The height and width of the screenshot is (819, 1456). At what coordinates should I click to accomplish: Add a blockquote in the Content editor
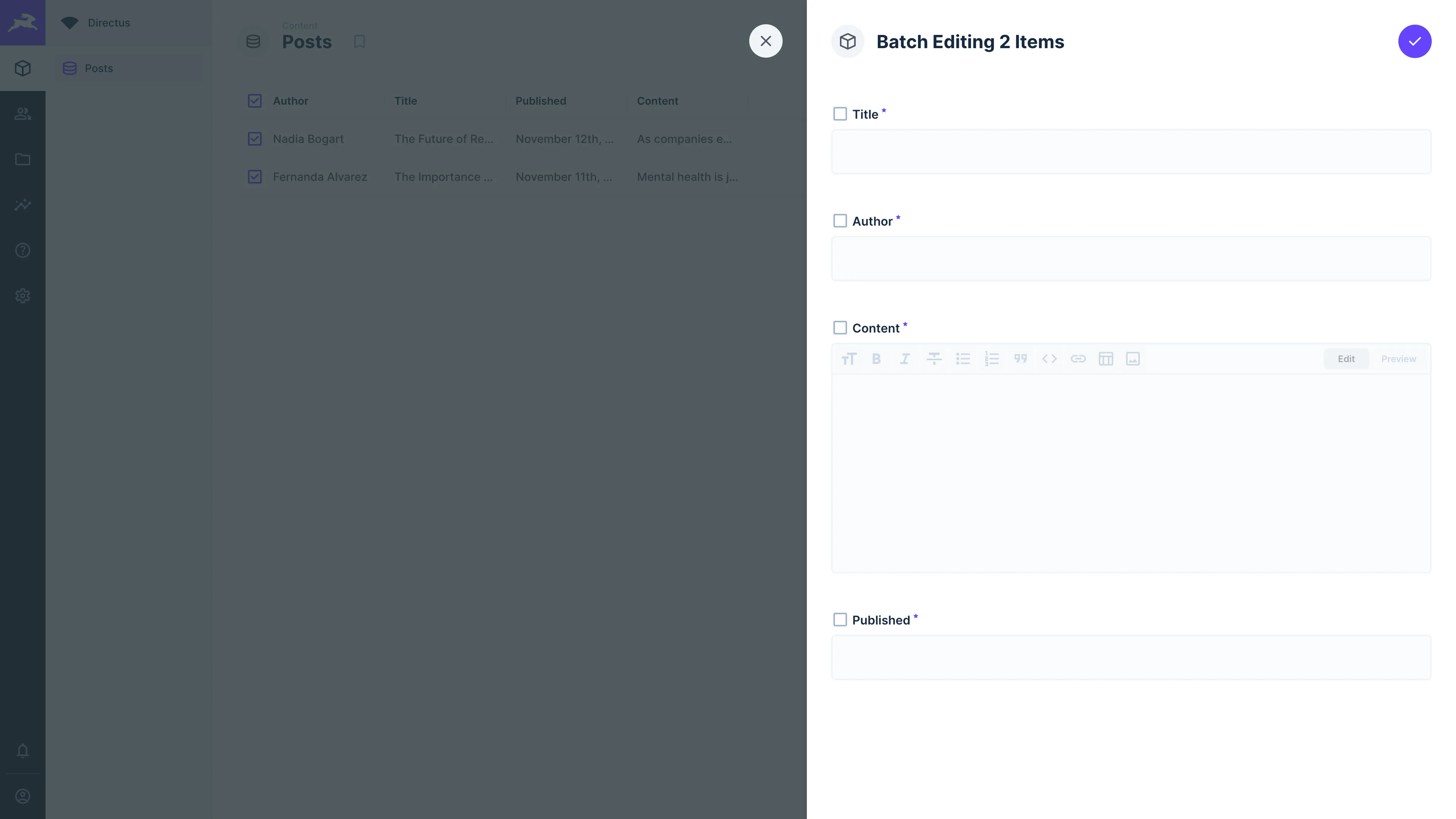1021,358
